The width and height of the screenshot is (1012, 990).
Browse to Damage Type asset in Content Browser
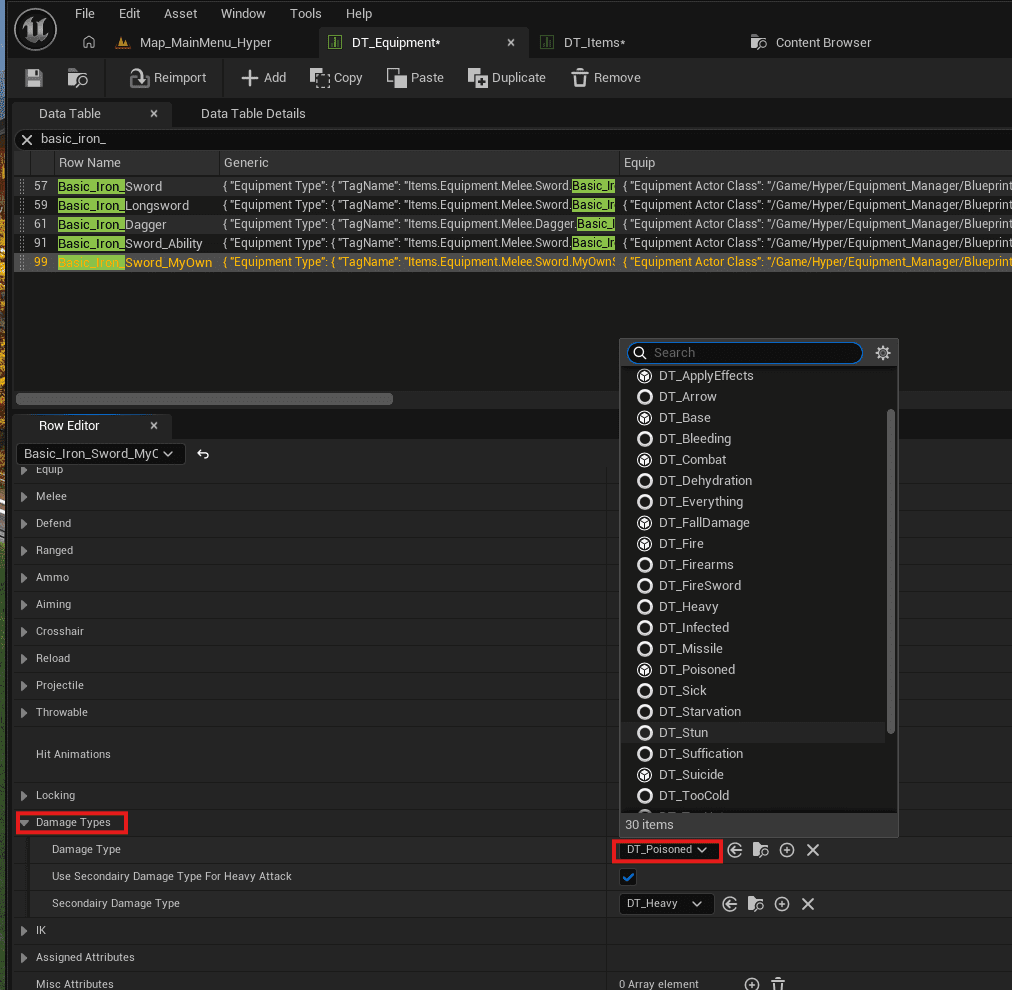760,850
